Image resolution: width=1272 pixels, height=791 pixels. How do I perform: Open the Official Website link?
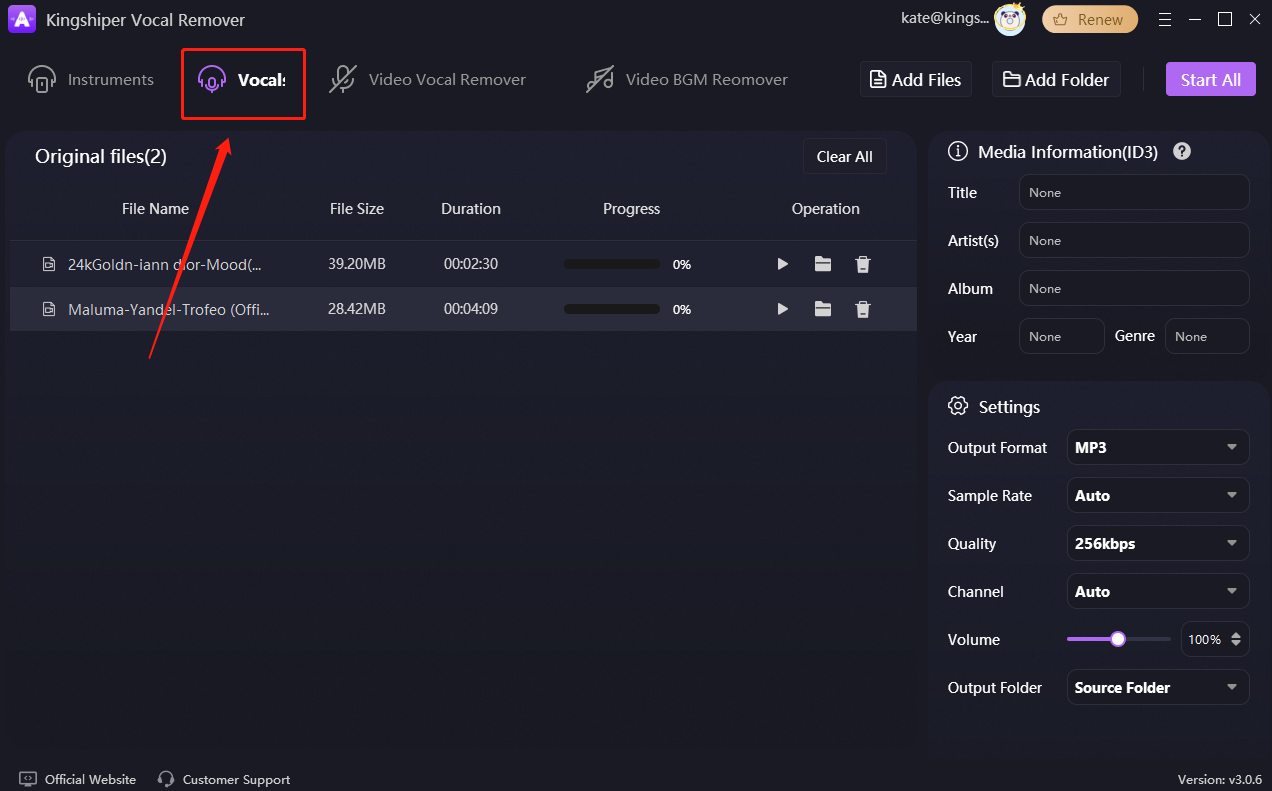[x=78, y=779]
